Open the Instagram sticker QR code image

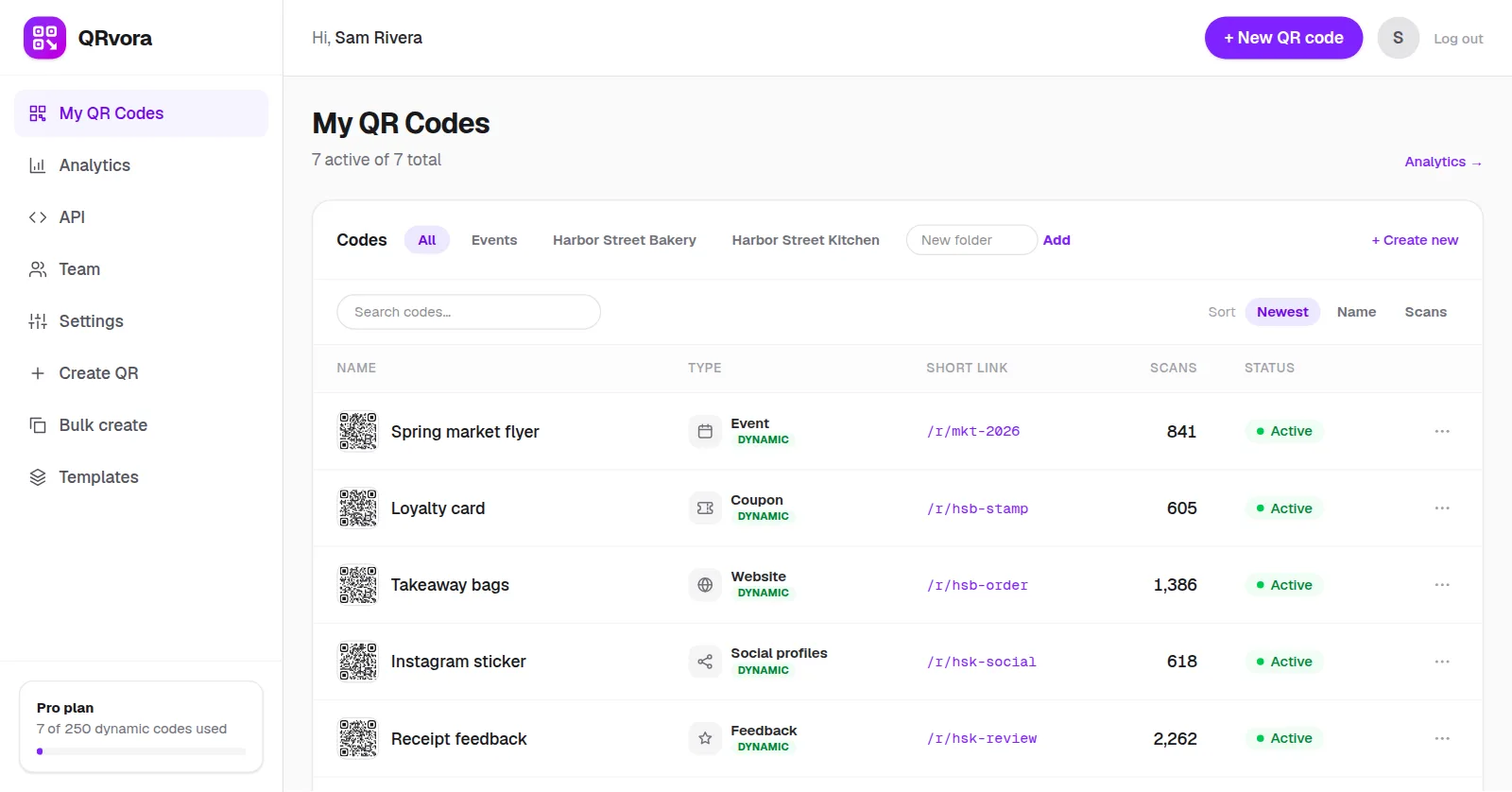pyautogui.click(x=358, y=662)
